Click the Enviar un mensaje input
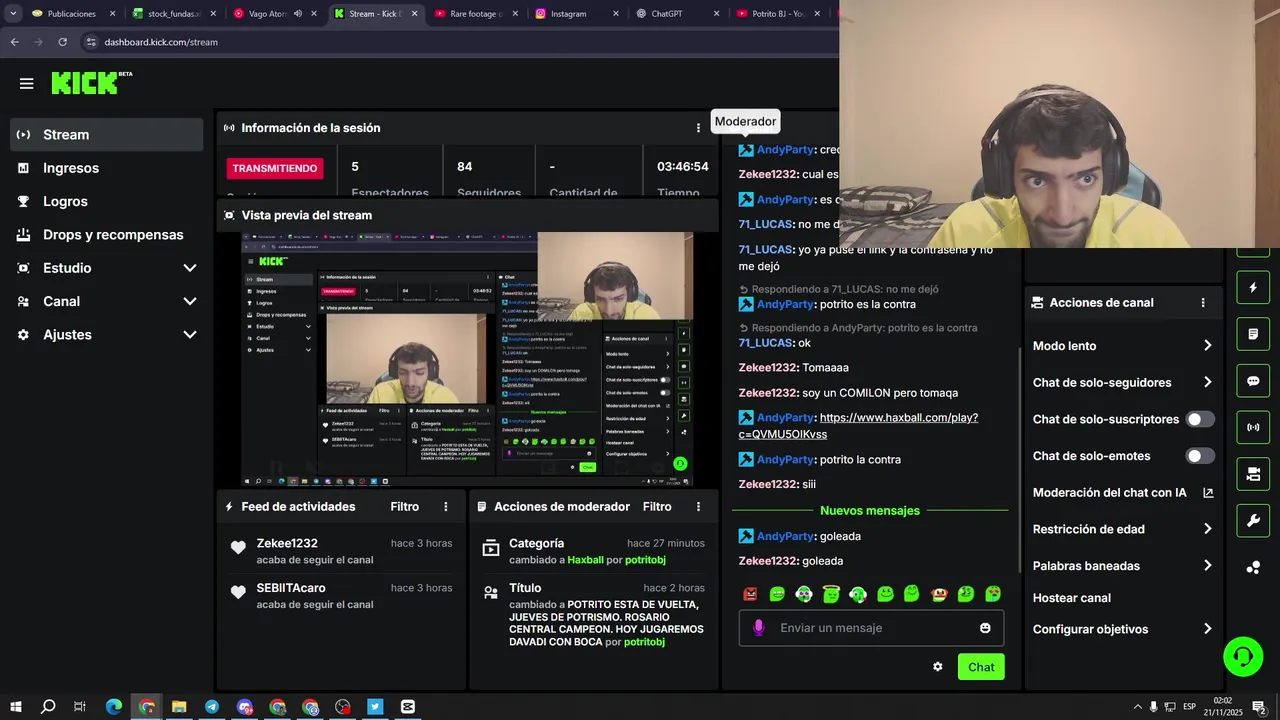The width and height of the screenshot is (1280, 720). point(870,628)
